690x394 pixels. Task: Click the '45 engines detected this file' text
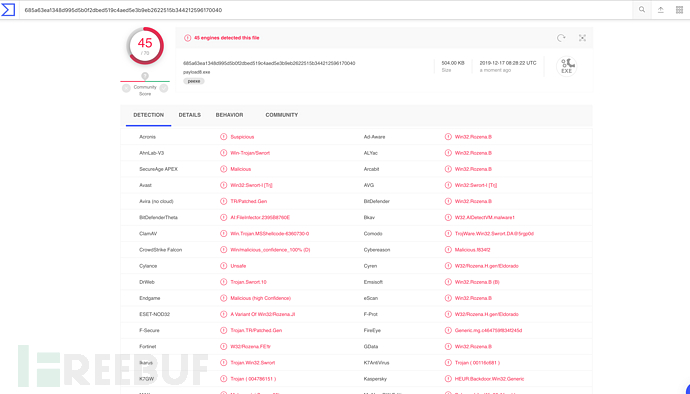click(227, 38)
